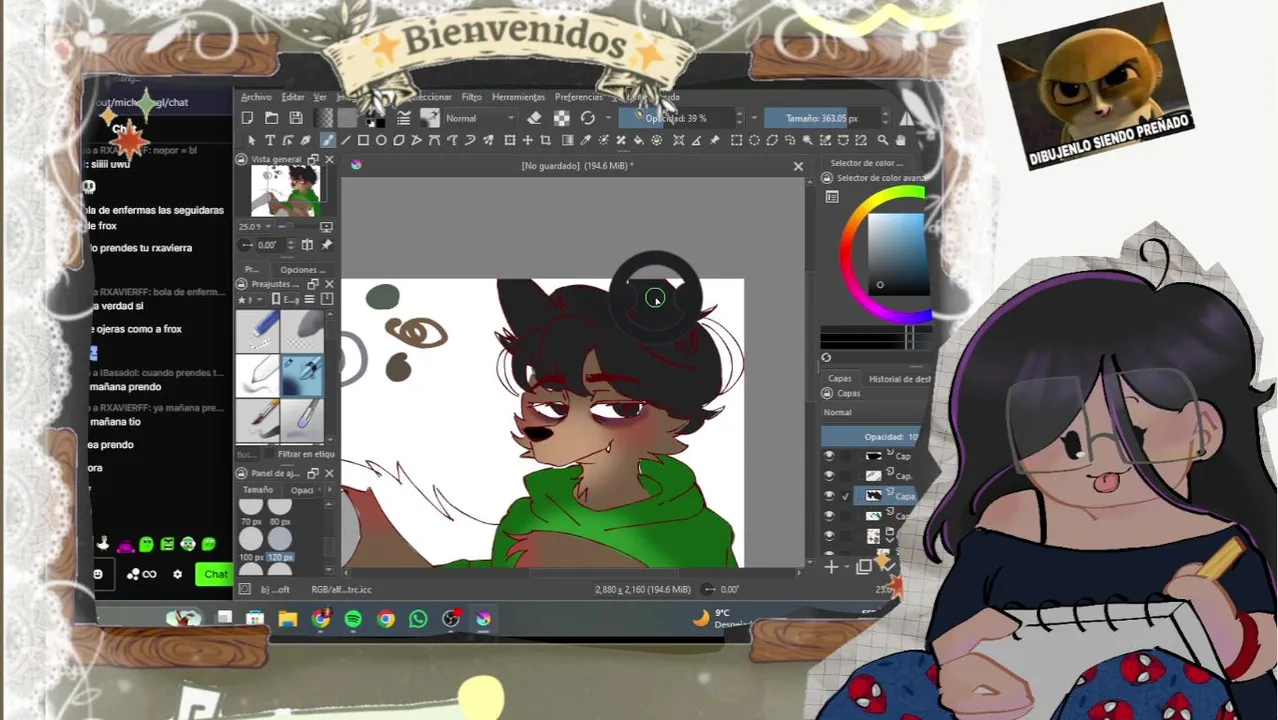
Task: Open the Archivo menu
Action: [x=256, y=97]
